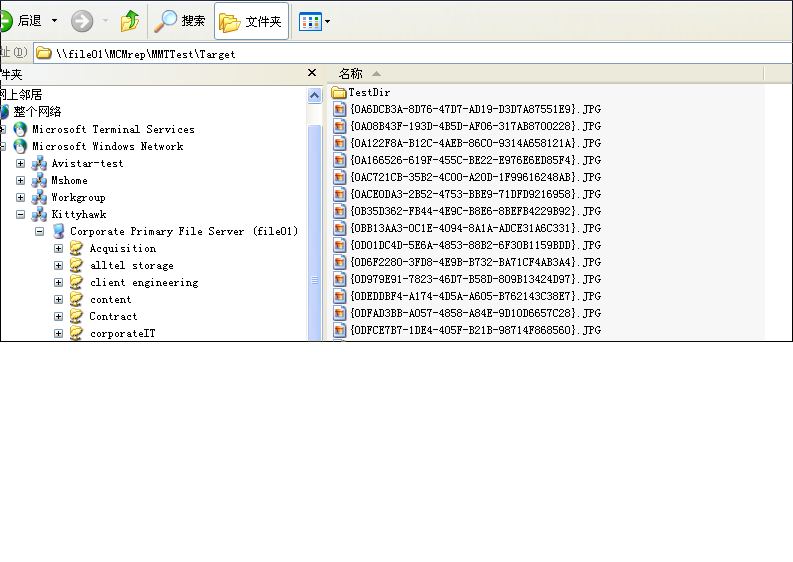Click the alltel storage folder icon
This screenshot has width=793, height=562.
[76, 265]
